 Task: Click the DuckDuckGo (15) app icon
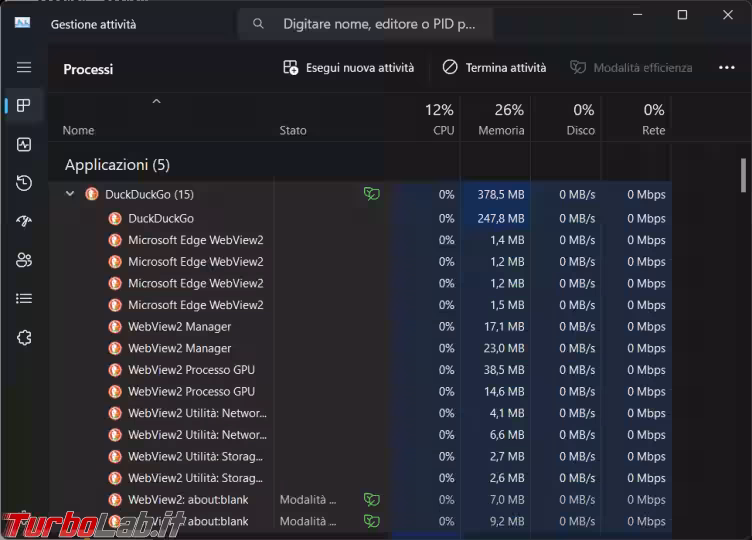pos(92,194)
